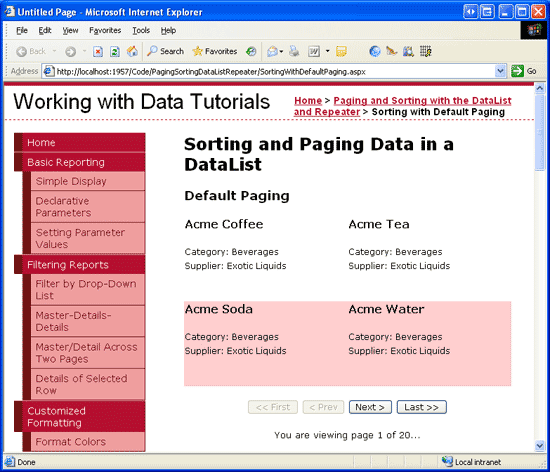Open the Favorites menu

pos(105,31)
